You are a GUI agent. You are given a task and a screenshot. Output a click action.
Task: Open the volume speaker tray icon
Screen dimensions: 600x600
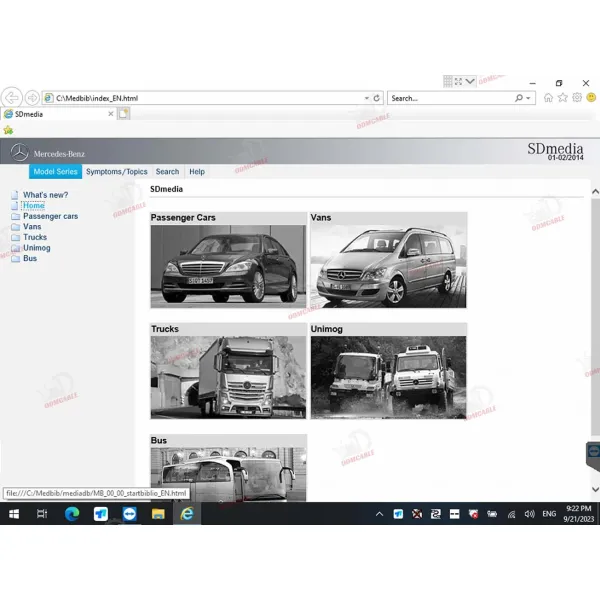(529, 514)
